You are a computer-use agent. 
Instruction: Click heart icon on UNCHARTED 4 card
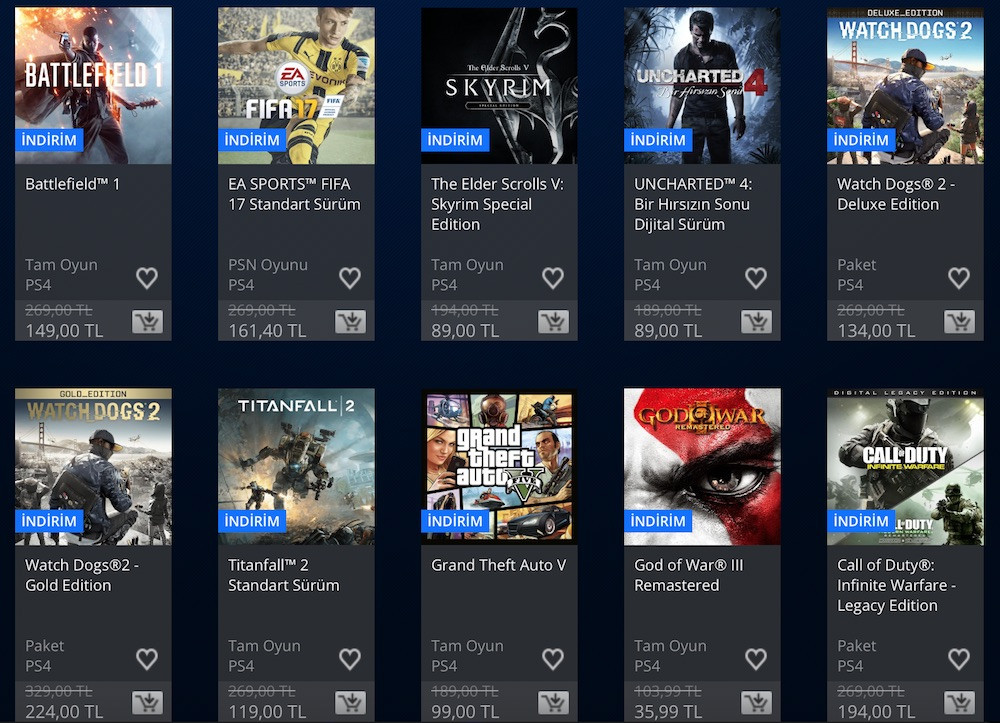point(756,278)
